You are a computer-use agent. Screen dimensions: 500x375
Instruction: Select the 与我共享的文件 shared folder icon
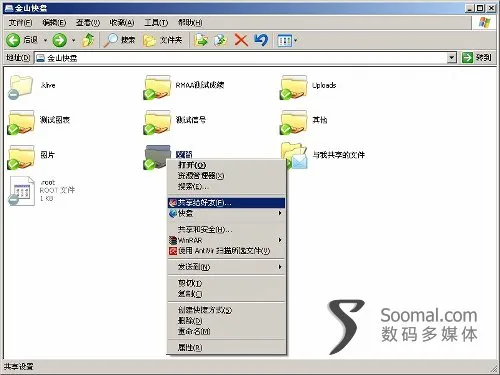tap(294, 156)
